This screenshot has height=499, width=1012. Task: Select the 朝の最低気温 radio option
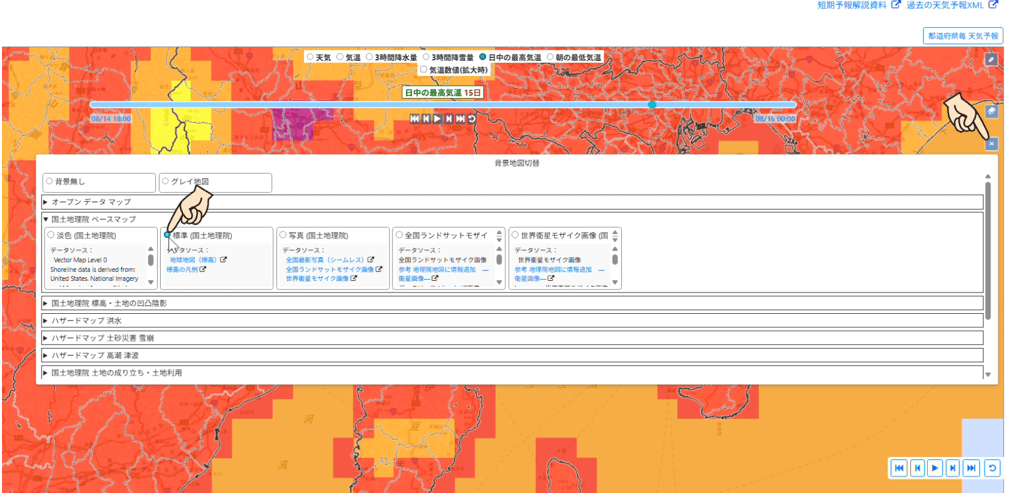pos(550,58)
